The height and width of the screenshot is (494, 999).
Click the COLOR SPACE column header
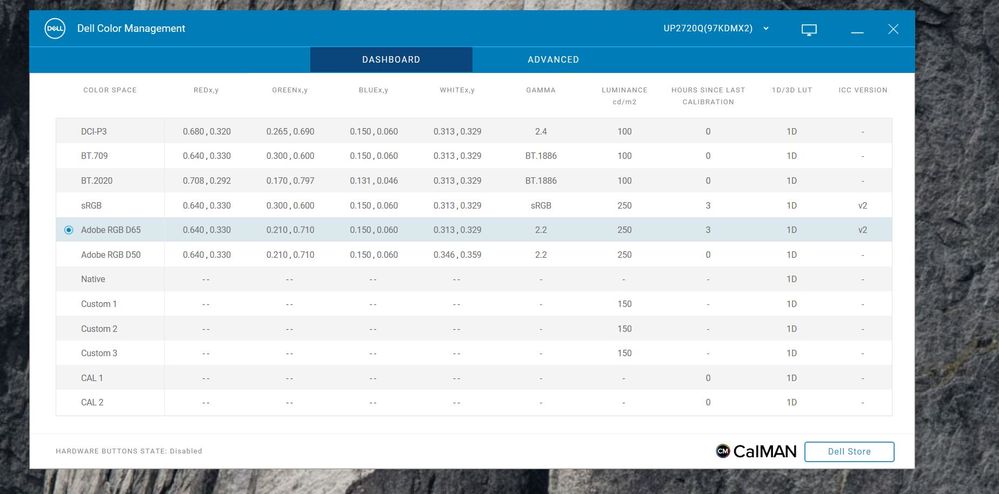[110, 90]
